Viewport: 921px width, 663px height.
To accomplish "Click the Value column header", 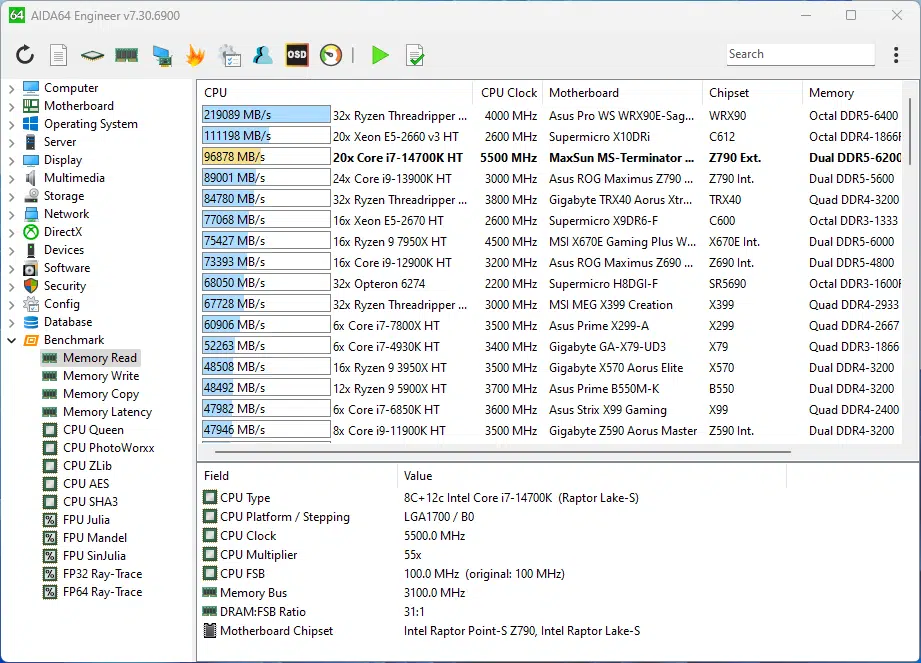I will 592,476.
